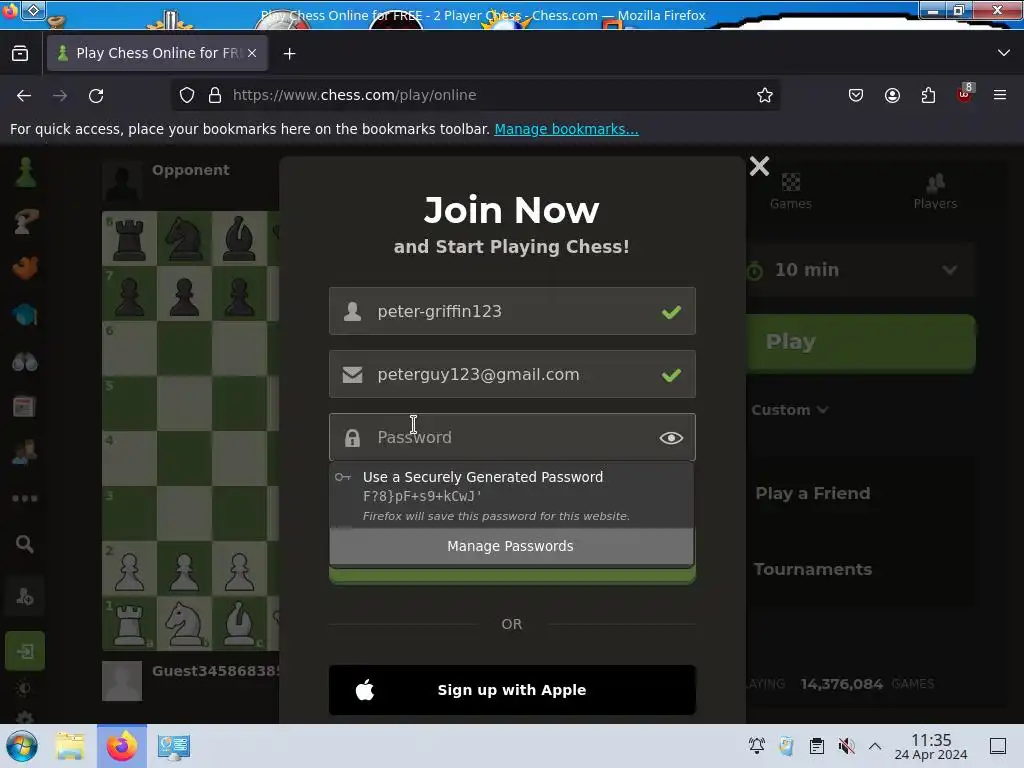Switch to the Players tab

click(x=935, y=191)
